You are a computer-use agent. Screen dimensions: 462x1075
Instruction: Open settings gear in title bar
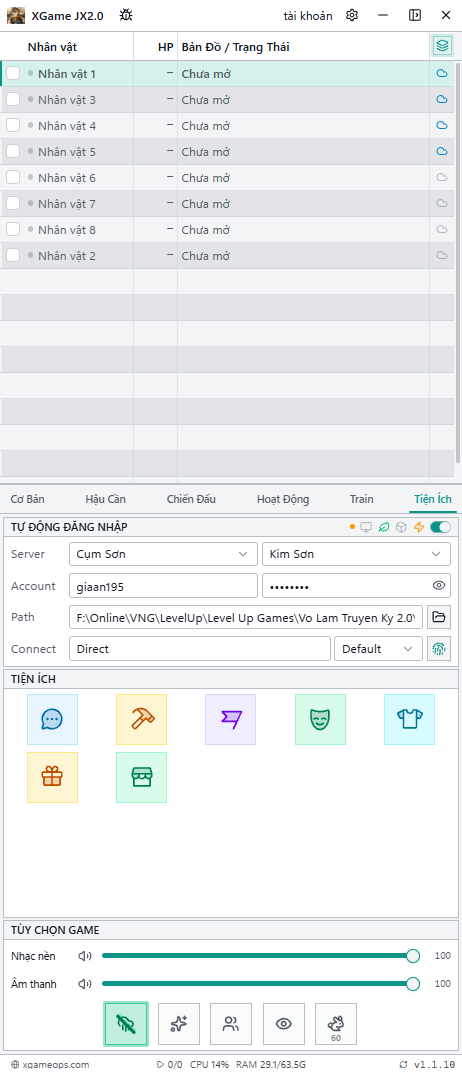tap(352, 15)
